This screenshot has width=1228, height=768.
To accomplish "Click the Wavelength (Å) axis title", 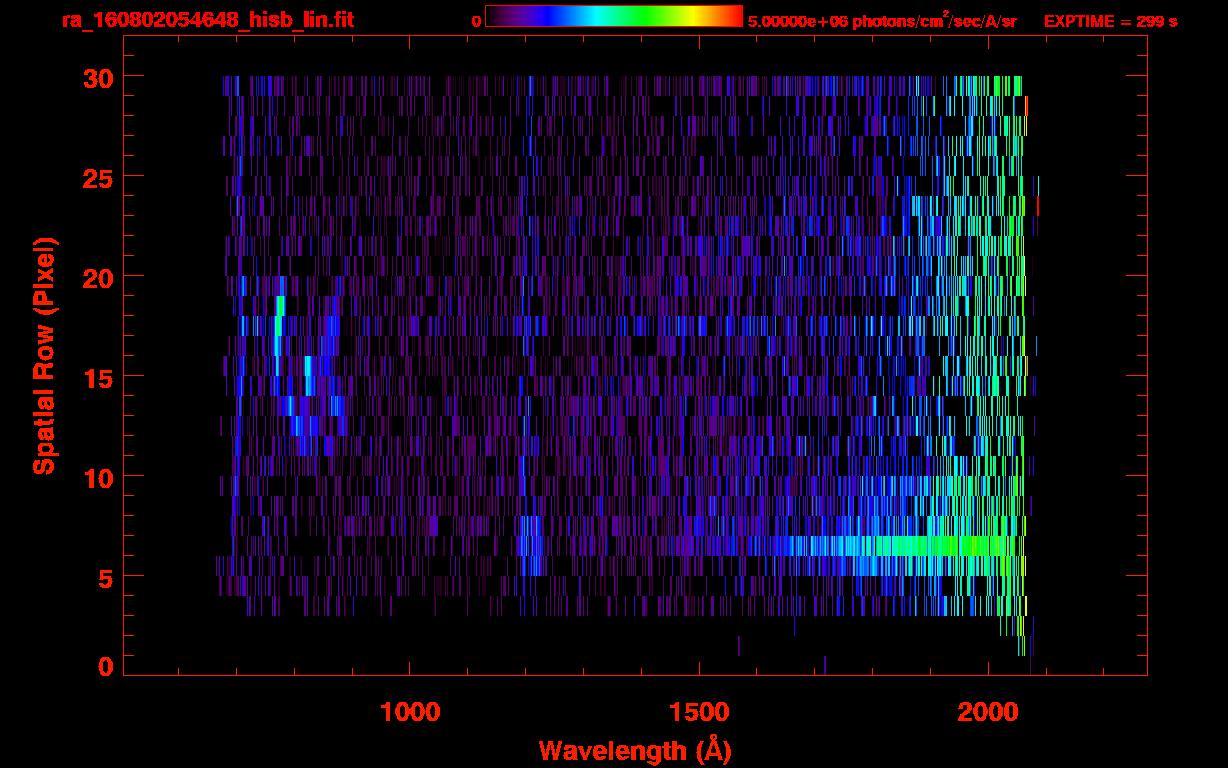I will [635, 750].
